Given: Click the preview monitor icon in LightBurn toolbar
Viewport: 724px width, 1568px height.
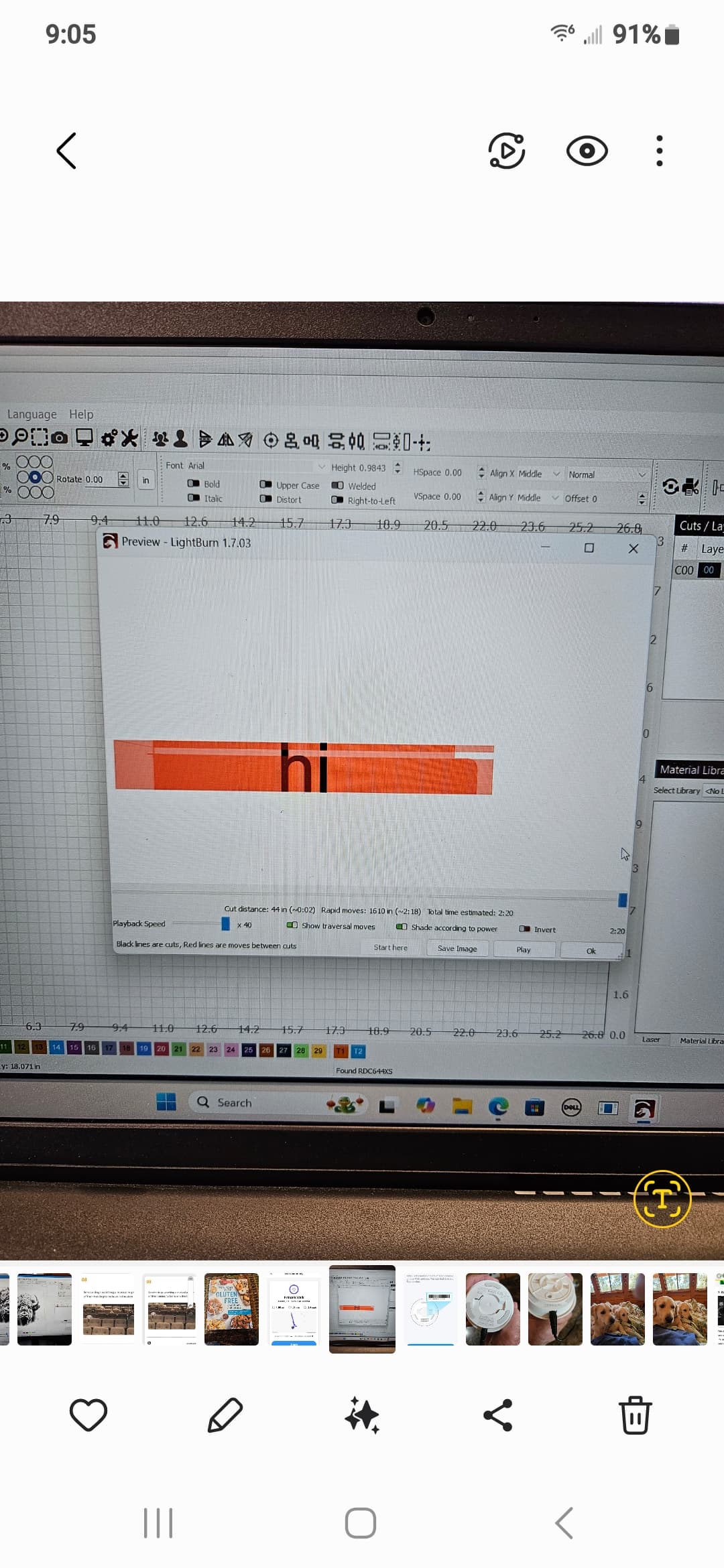Looking at the screenshot, I should [x=84, y=438].
